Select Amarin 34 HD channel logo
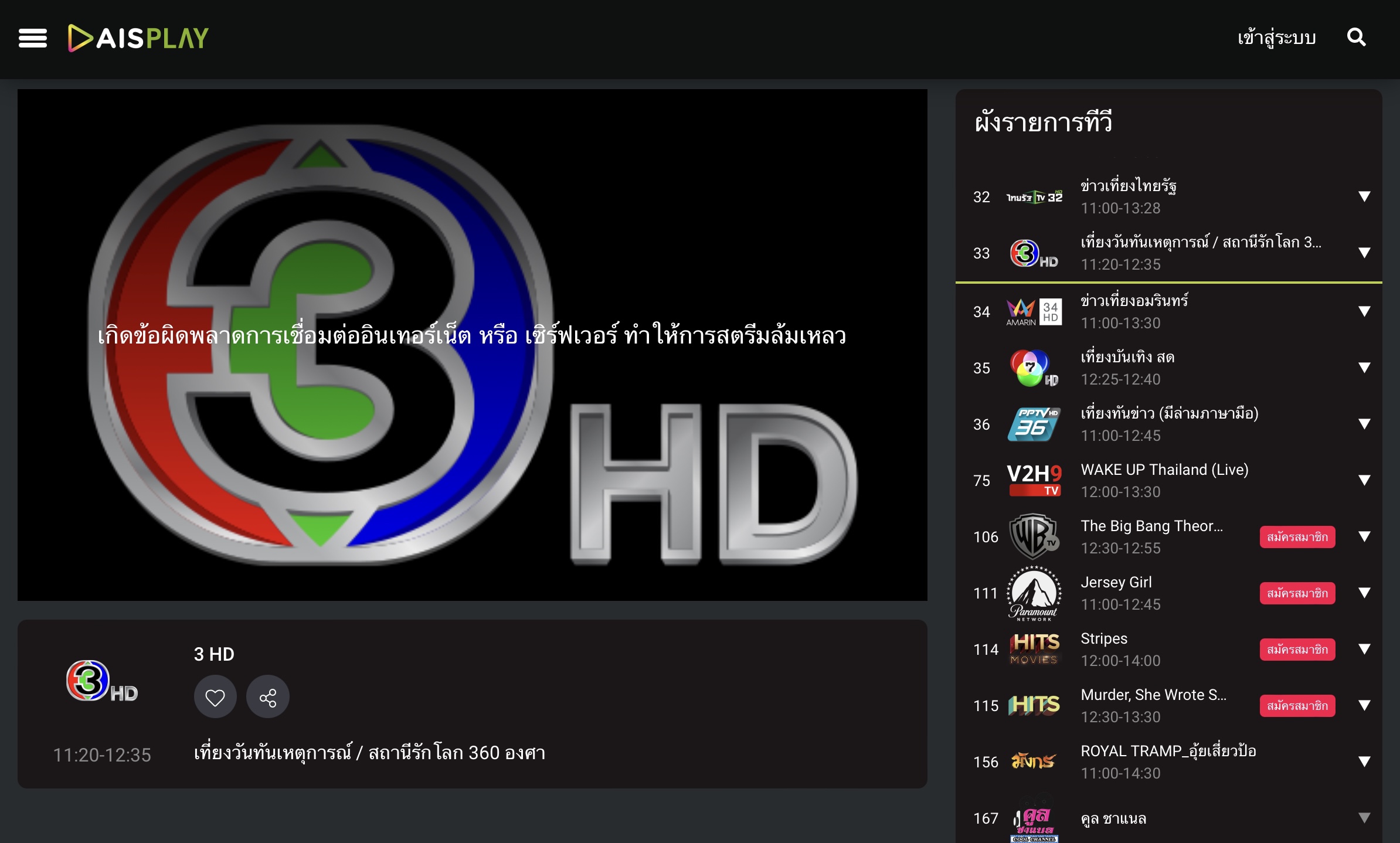 coord(1034,312)
